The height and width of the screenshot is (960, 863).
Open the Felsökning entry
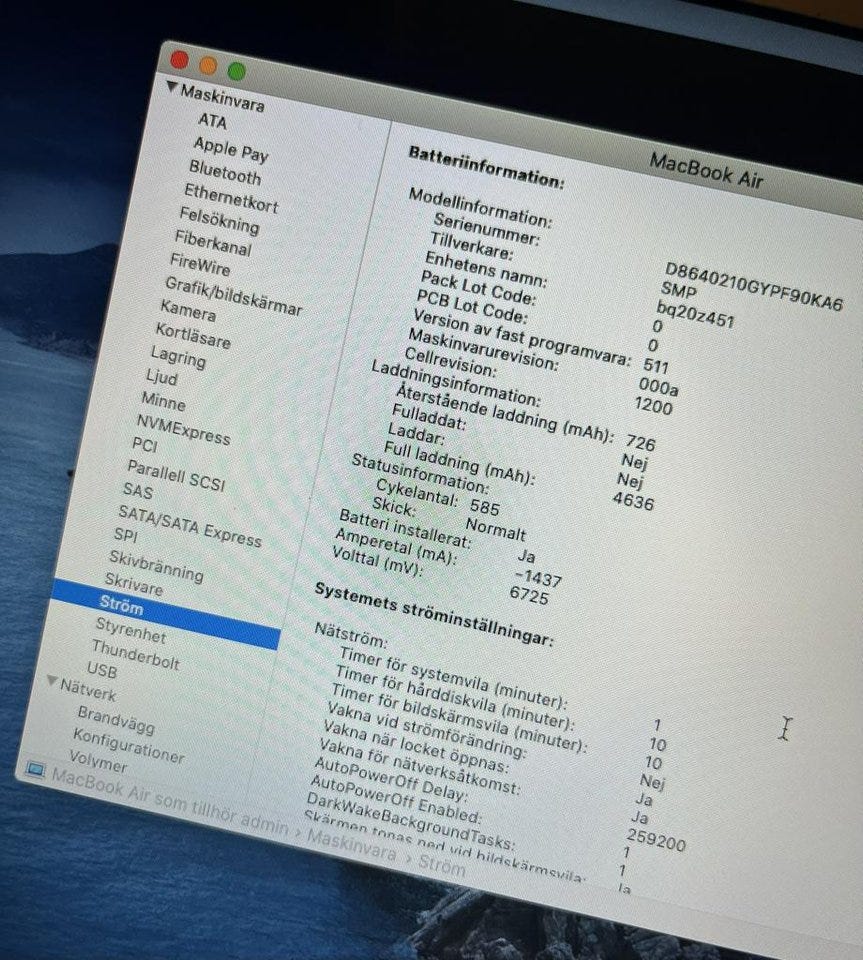[x=219, y=220]
